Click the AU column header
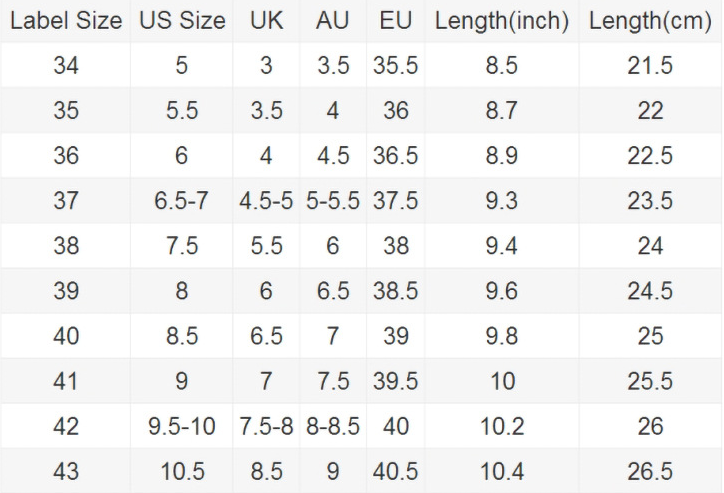This screenshot has height=493, width=724. (x=332, y=21)
